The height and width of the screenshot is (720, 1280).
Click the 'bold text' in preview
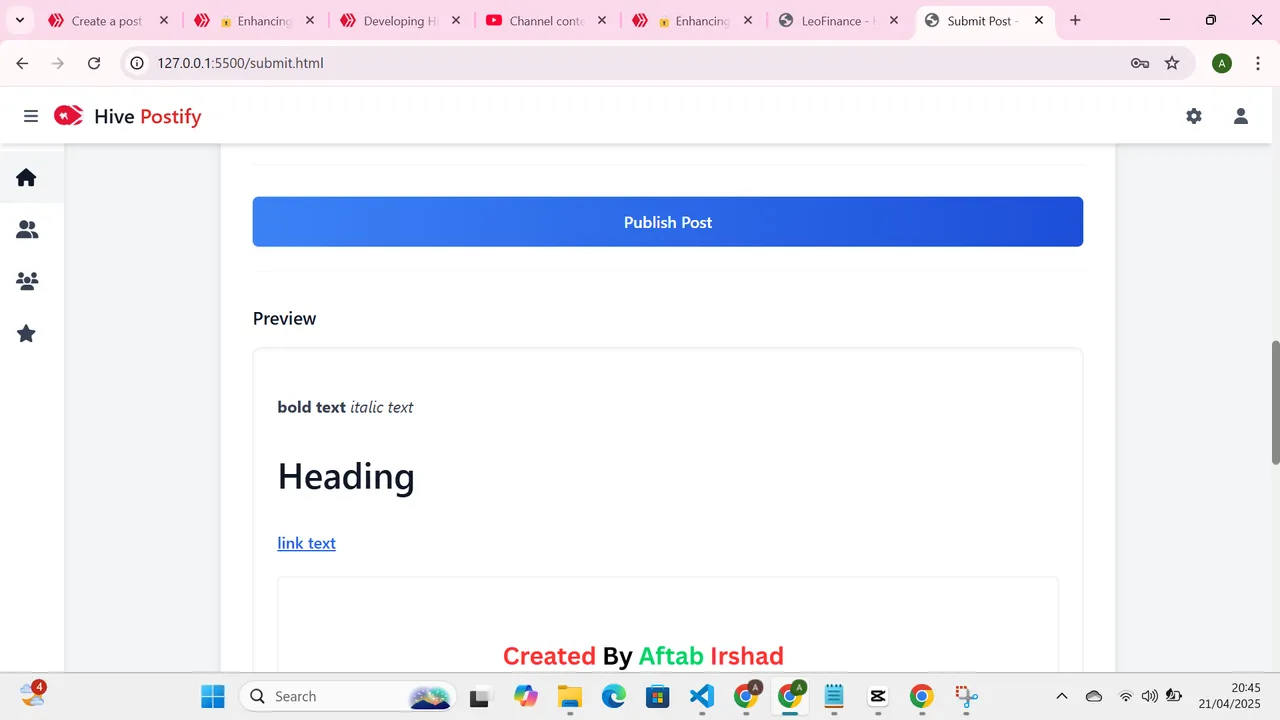click(312, 407)
